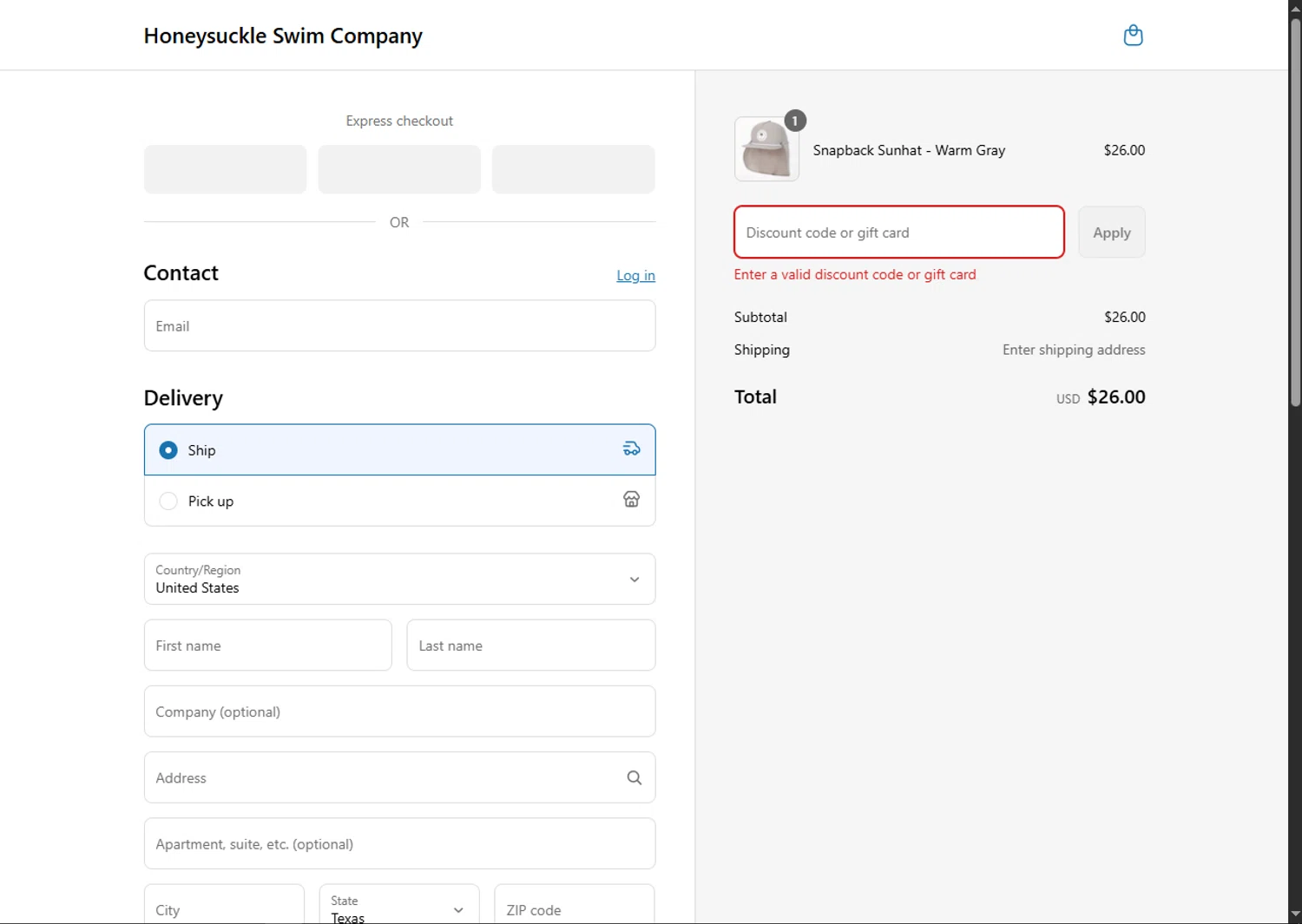Click the first express checkout button
This screenshot has width=1302, height=924.
coord(226,169)
